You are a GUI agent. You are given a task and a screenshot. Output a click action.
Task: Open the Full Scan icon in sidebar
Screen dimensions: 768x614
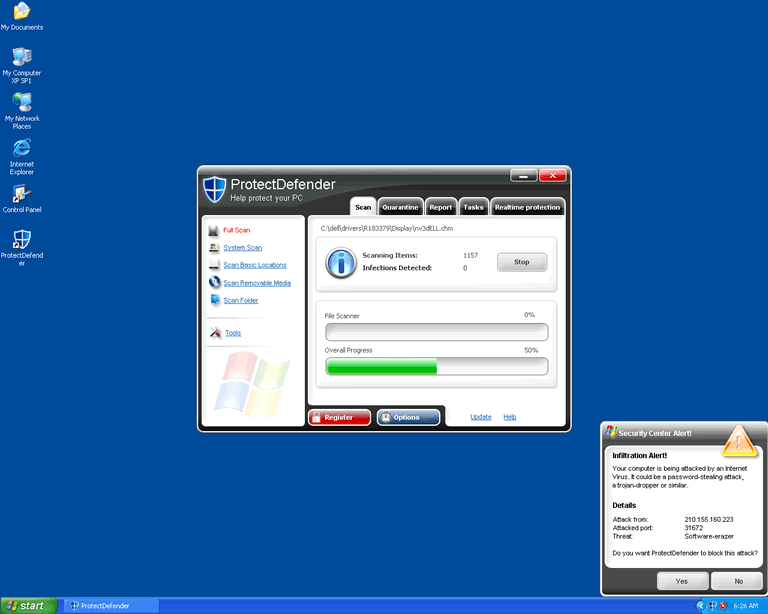coord(214,230)
